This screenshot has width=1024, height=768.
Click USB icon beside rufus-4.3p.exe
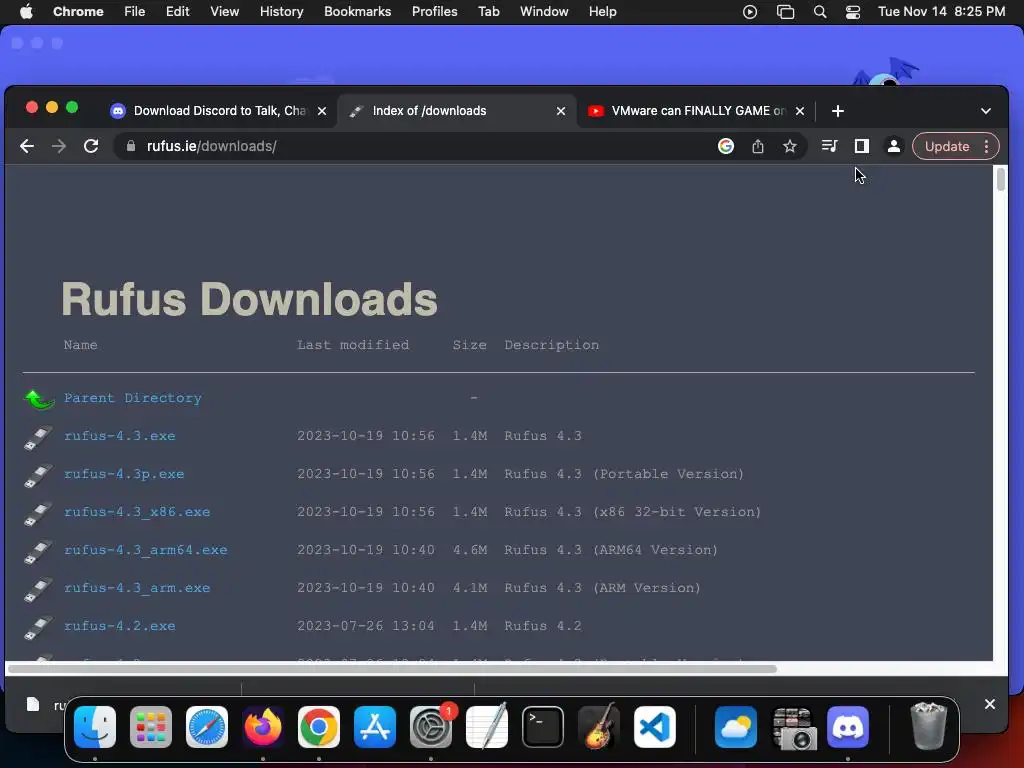[x=38, y=475]
